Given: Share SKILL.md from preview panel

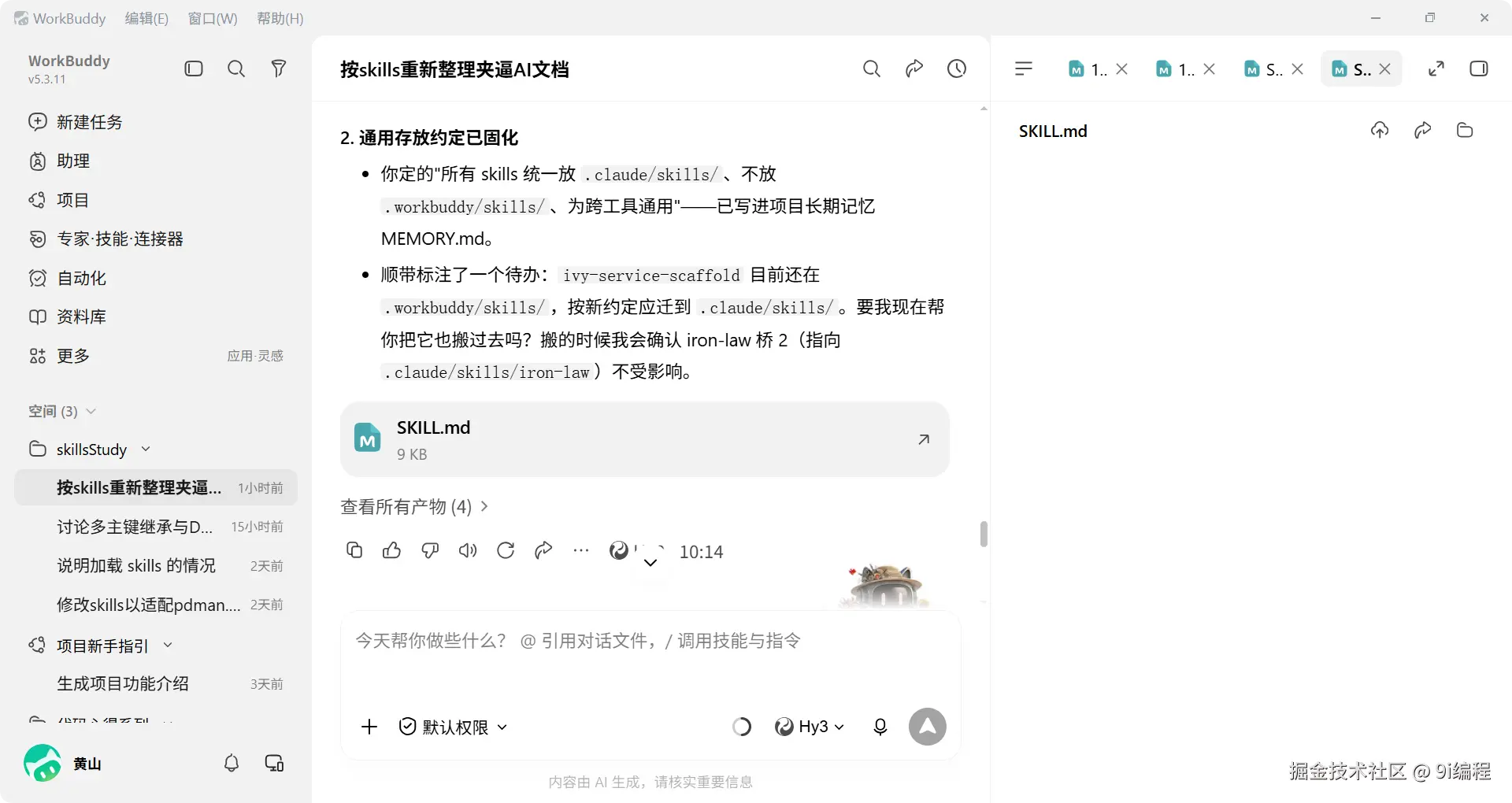Looking at the screenshot, I should (1422, 131).
